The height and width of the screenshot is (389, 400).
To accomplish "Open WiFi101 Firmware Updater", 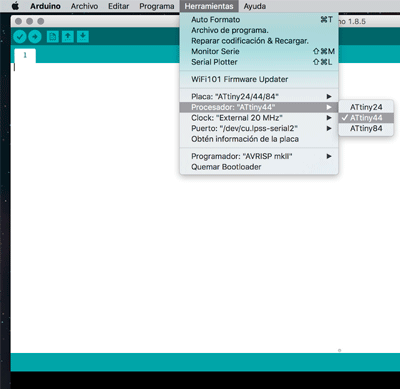I will click(259, 79).
